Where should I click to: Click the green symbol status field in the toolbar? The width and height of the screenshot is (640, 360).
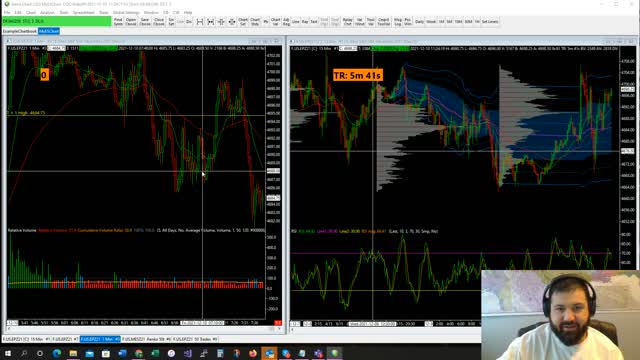[x=56, y=21]
